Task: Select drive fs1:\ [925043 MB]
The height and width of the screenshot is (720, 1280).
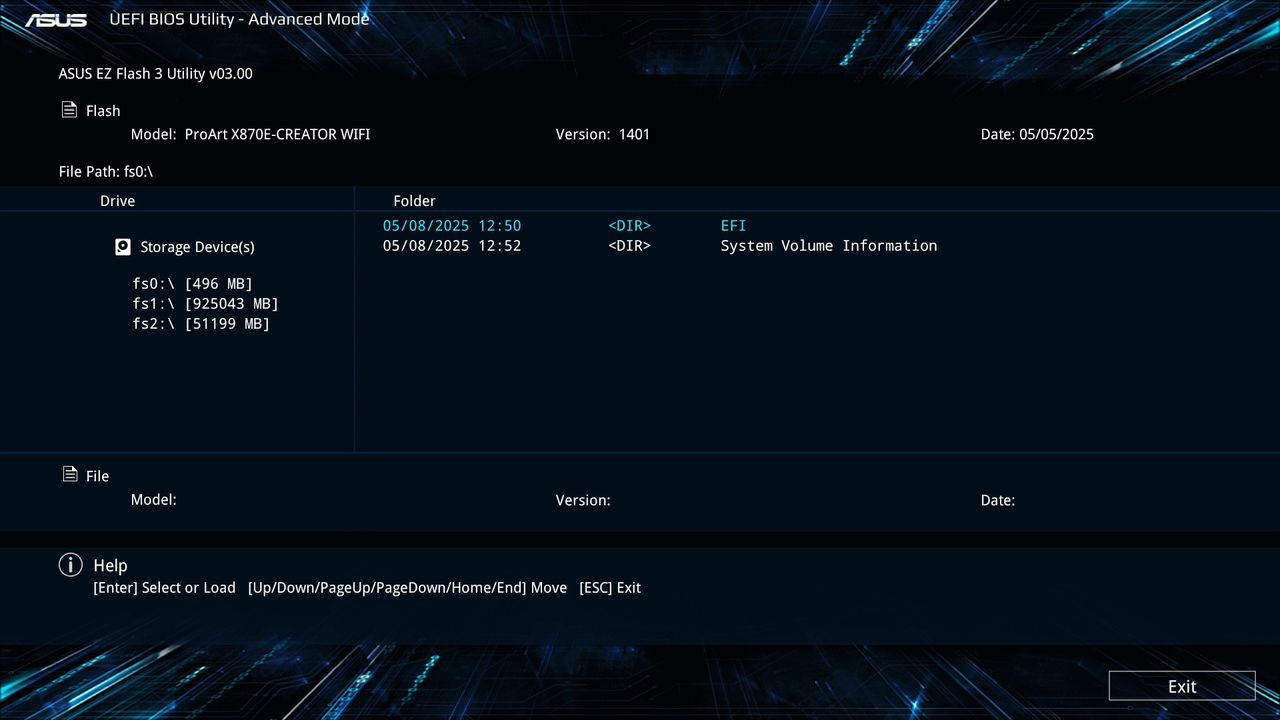Action: (205, 304)
